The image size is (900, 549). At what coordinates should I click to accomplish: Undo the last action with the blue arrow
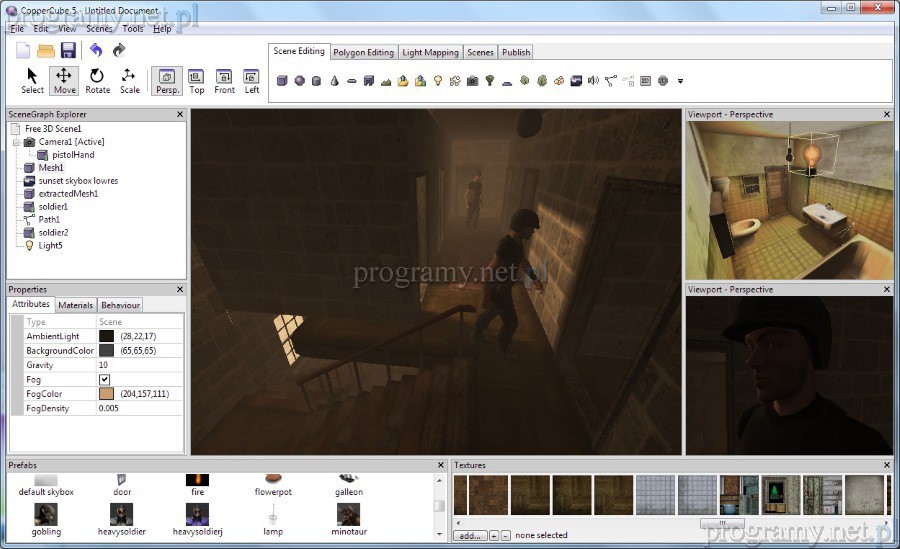tap(96, 50)
